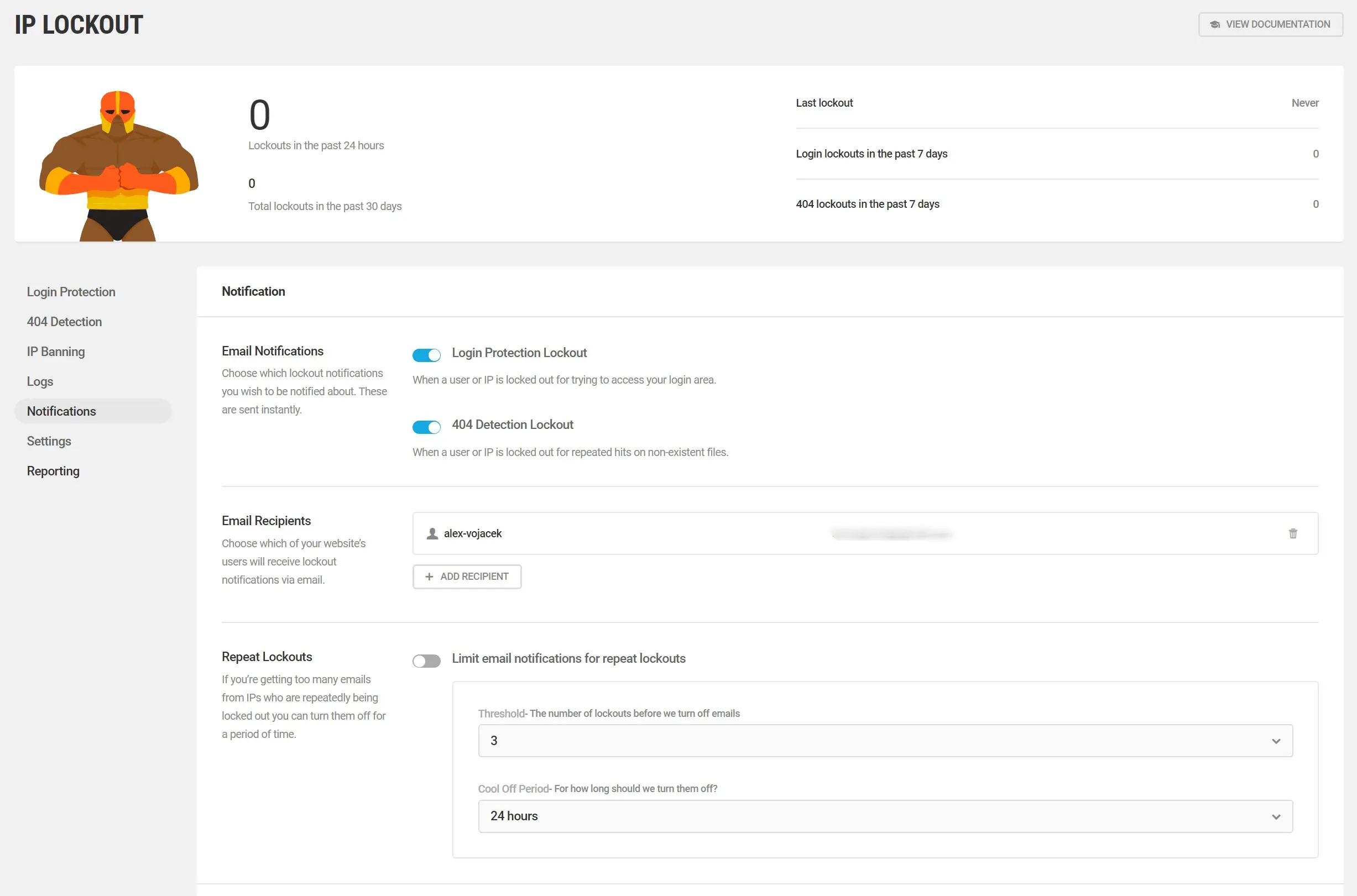Switch to IP Banning section
The height and width of the screenshot is (896, 1357).
click(x=55, y=352)
